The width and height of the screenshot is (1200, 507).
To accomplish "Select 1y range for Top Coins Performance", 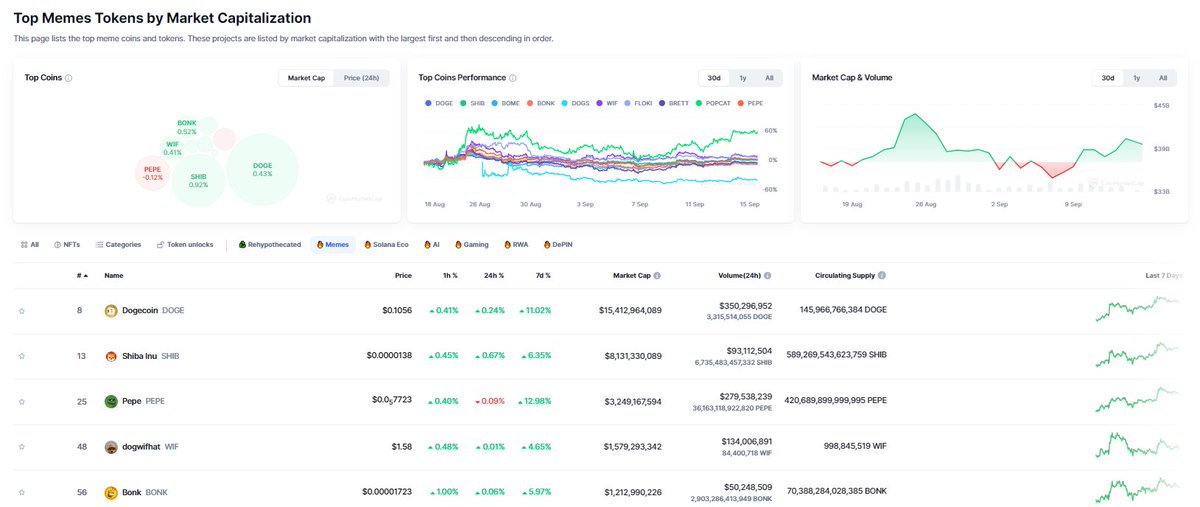I will [742, 77].
